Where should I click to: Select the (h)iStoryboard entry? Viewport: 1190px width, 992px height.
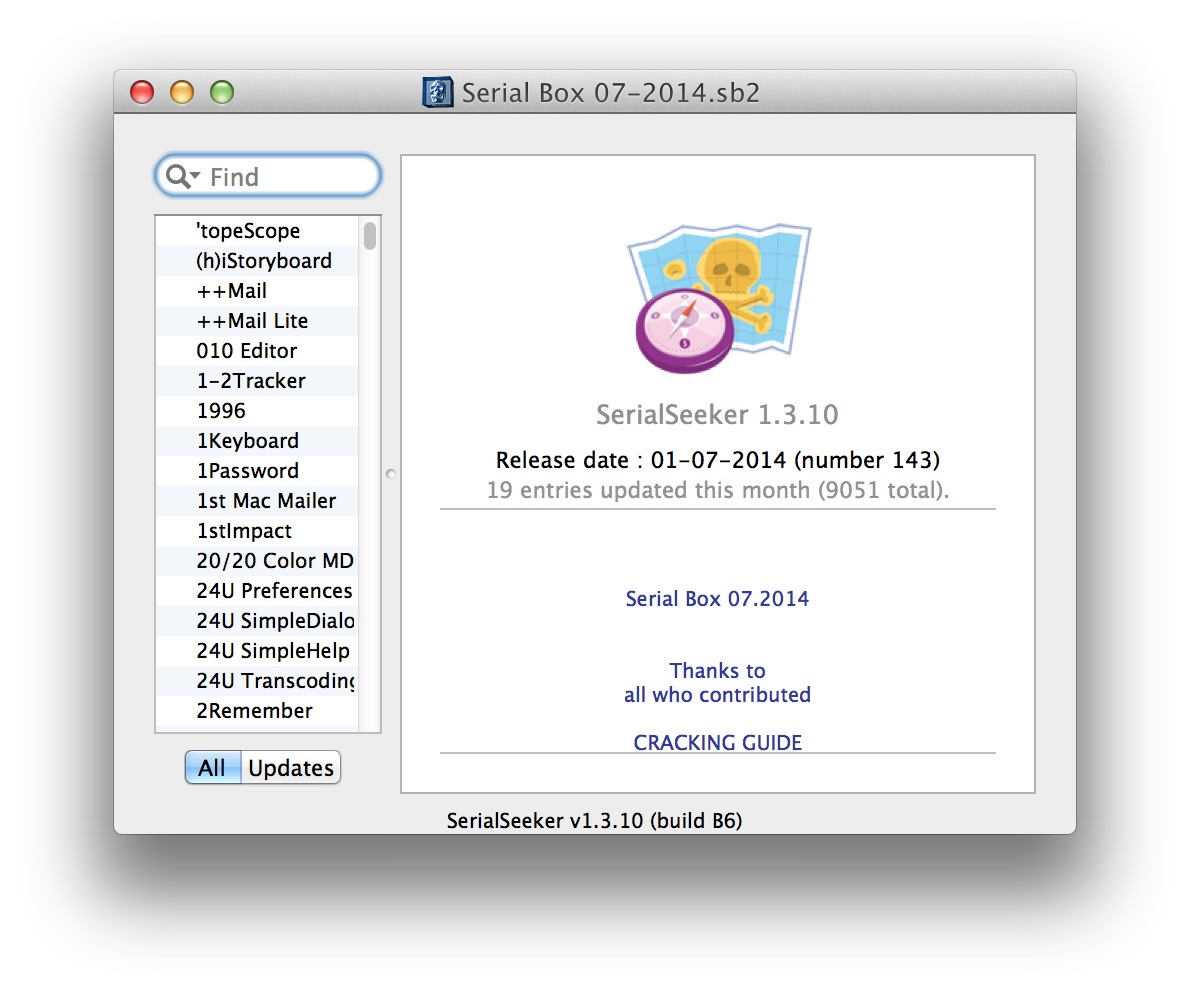257,261
